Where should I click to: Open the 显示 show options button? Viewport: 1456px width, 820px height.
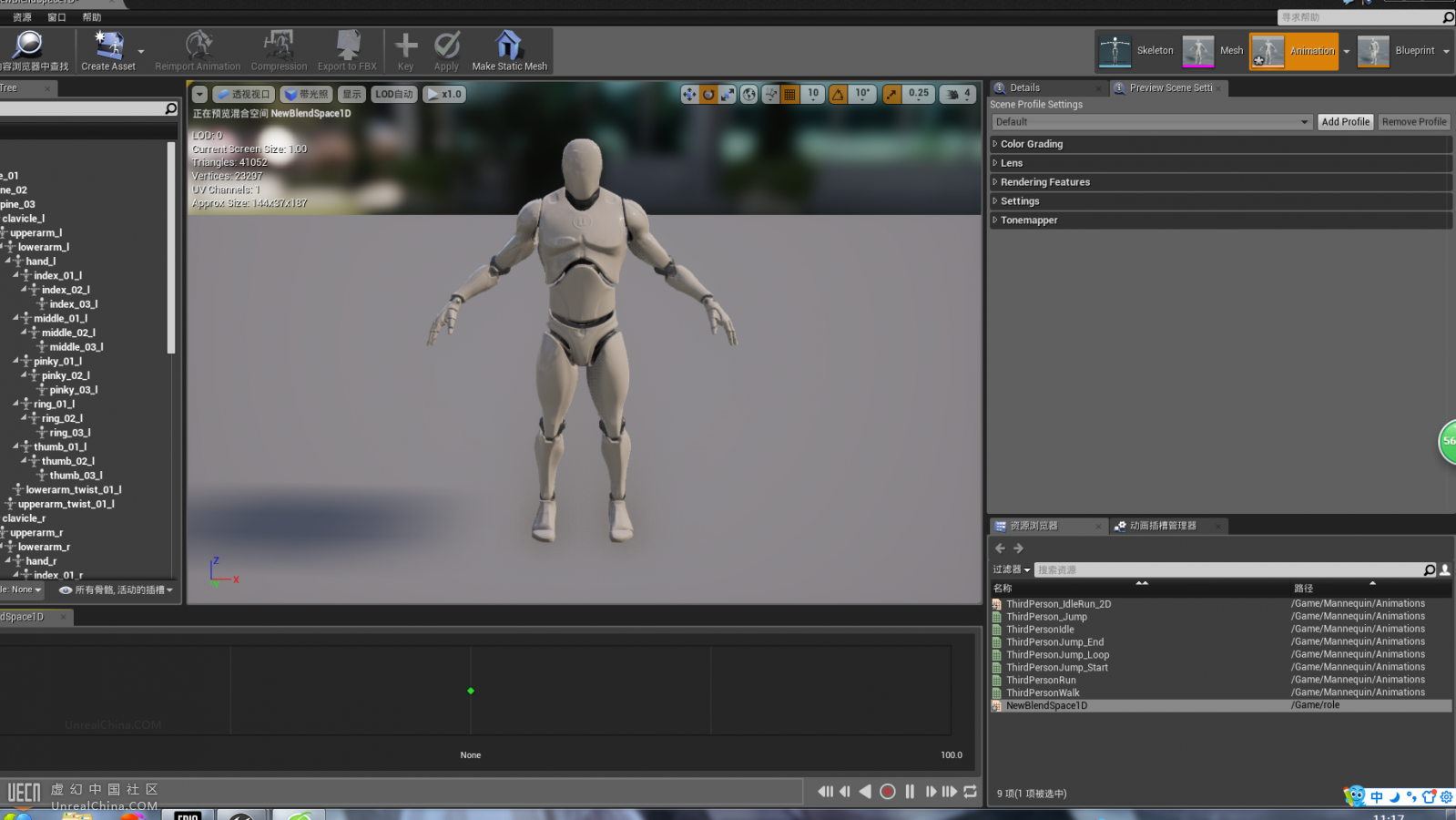click(351, 94)
